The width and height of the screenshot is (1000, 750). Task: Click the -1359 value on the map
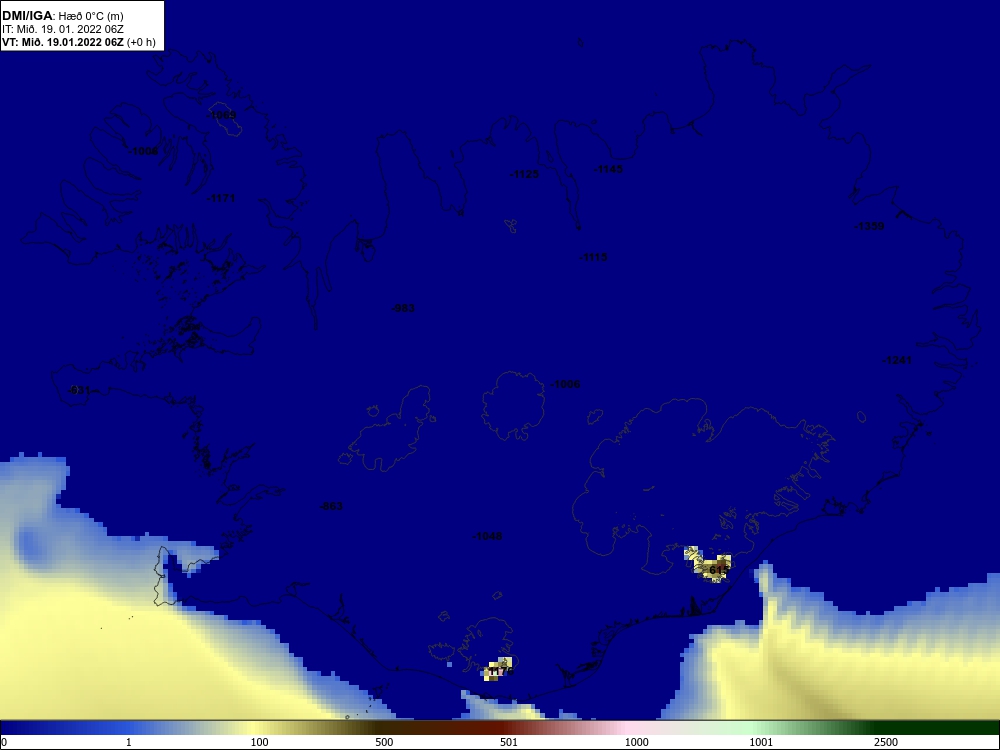(869, 226)
